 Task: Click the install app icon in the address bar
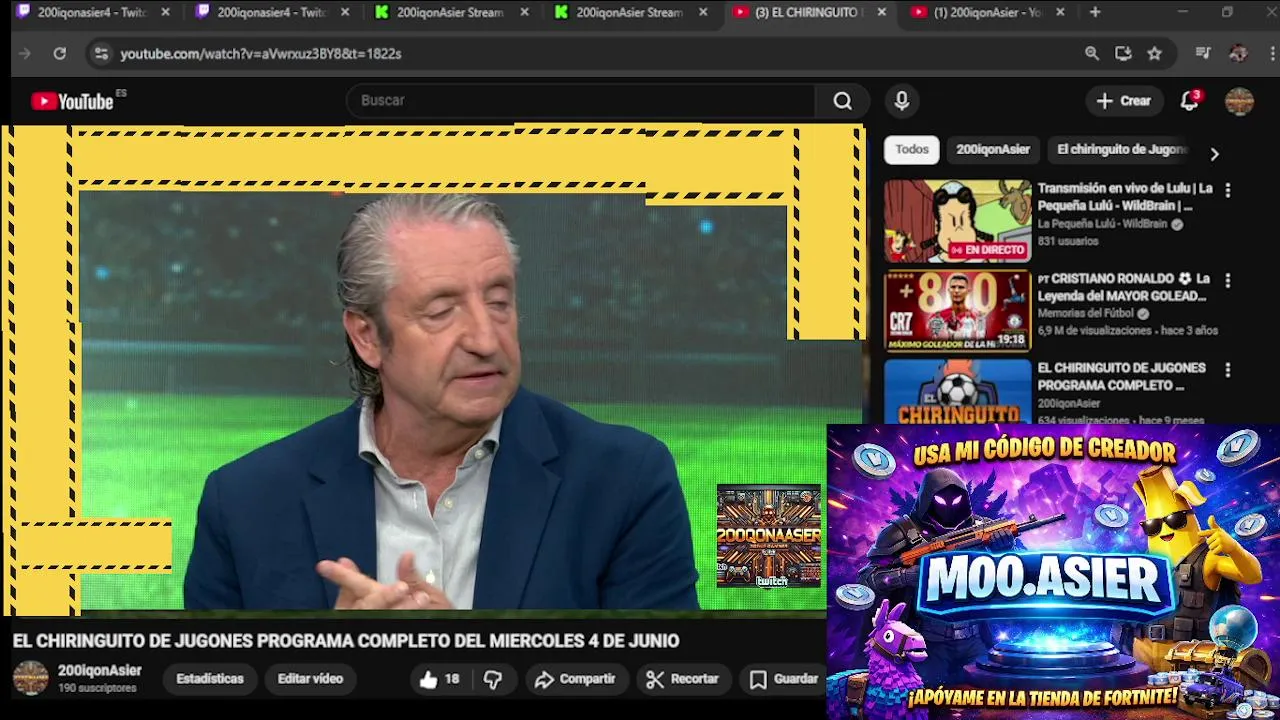1123,54
